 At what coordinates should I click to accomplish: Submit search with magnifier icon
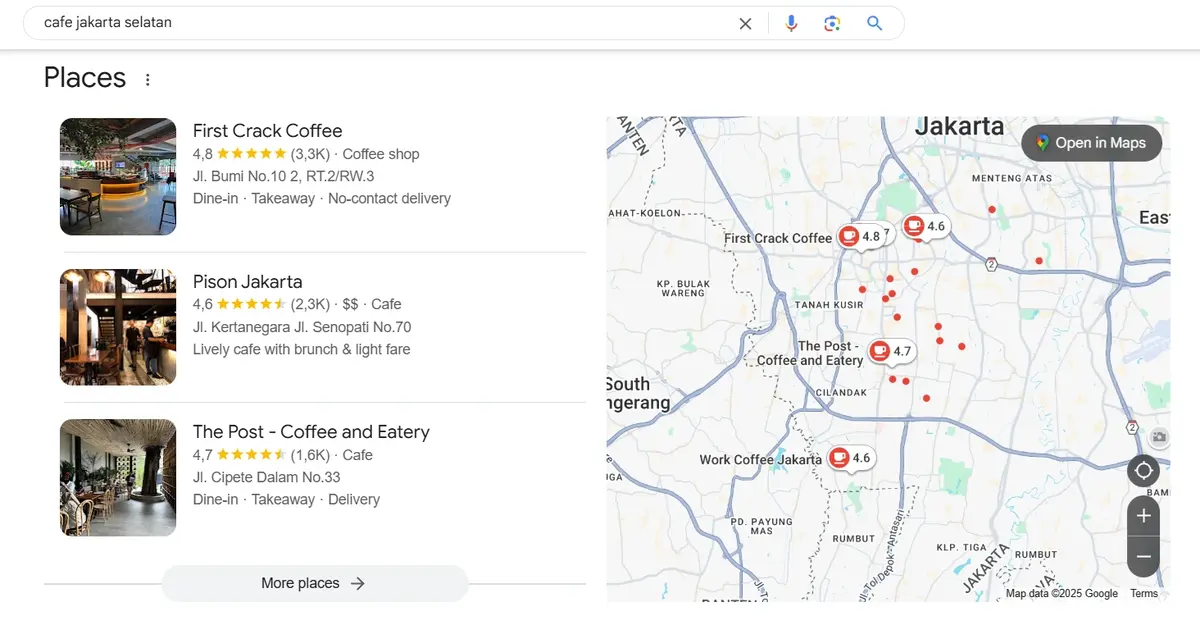(x=875, y=23)
